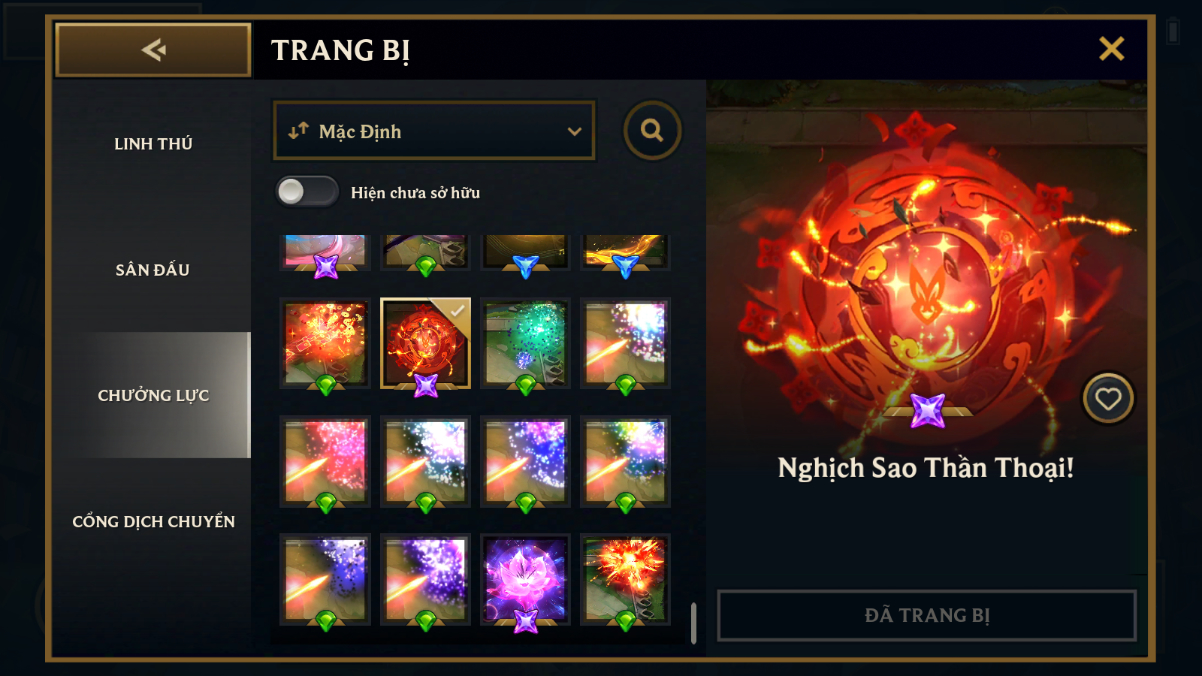The height and width of the screenshot is (676, 1202).
Task: Select the Chưởng Lực tab
Action: pos(153,395)
